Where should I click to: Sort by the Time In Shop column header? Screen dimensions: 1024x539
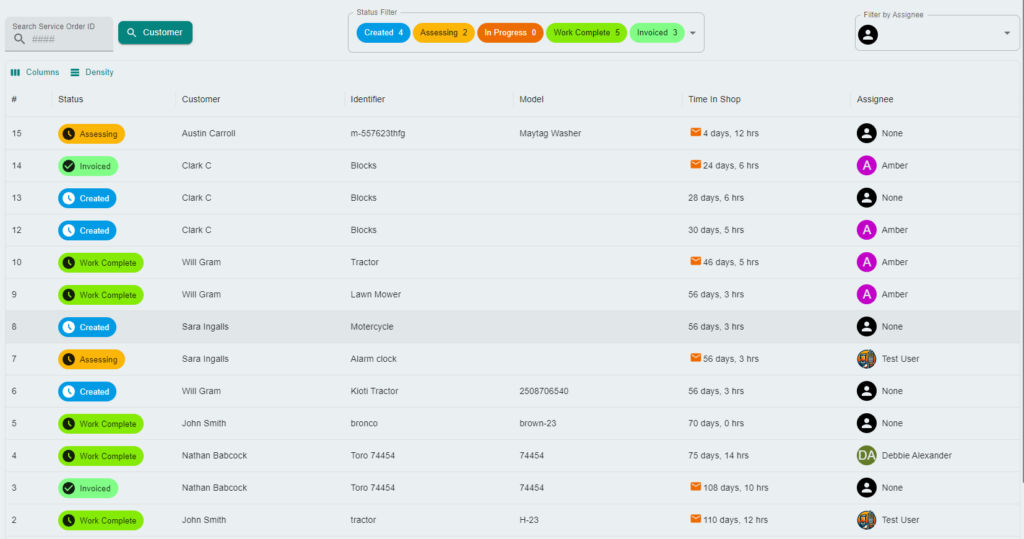coord(714,99)
